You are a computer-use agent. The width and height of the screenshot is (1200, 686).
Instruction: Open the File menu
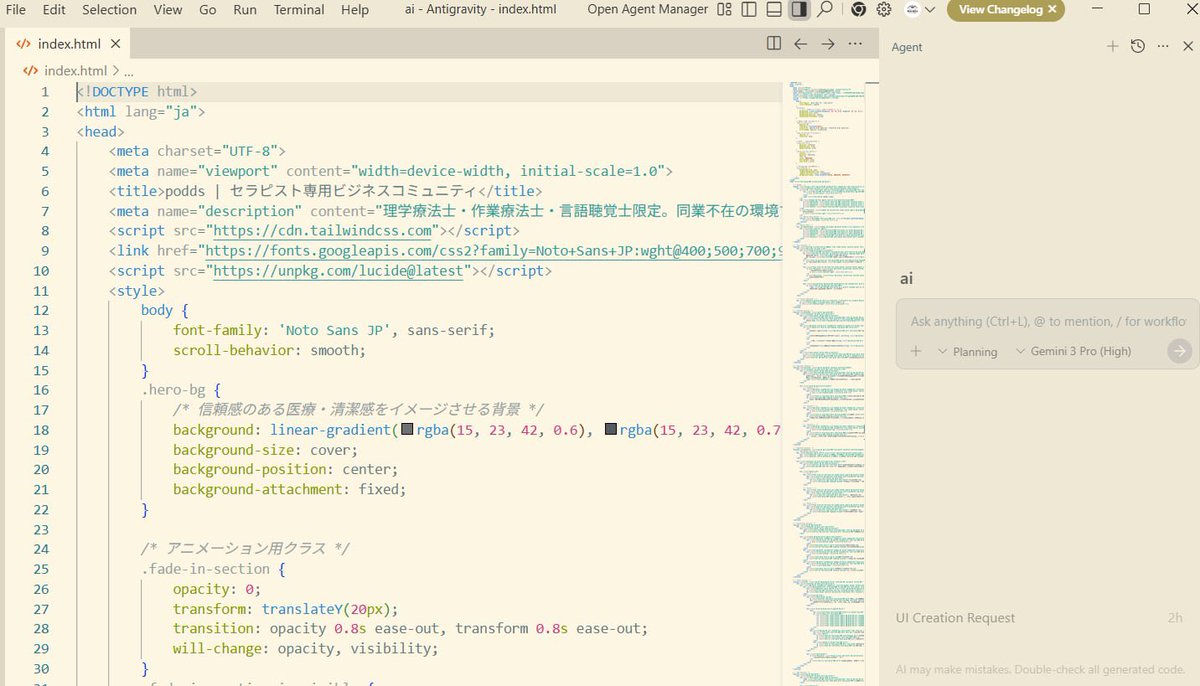[16, 10]
